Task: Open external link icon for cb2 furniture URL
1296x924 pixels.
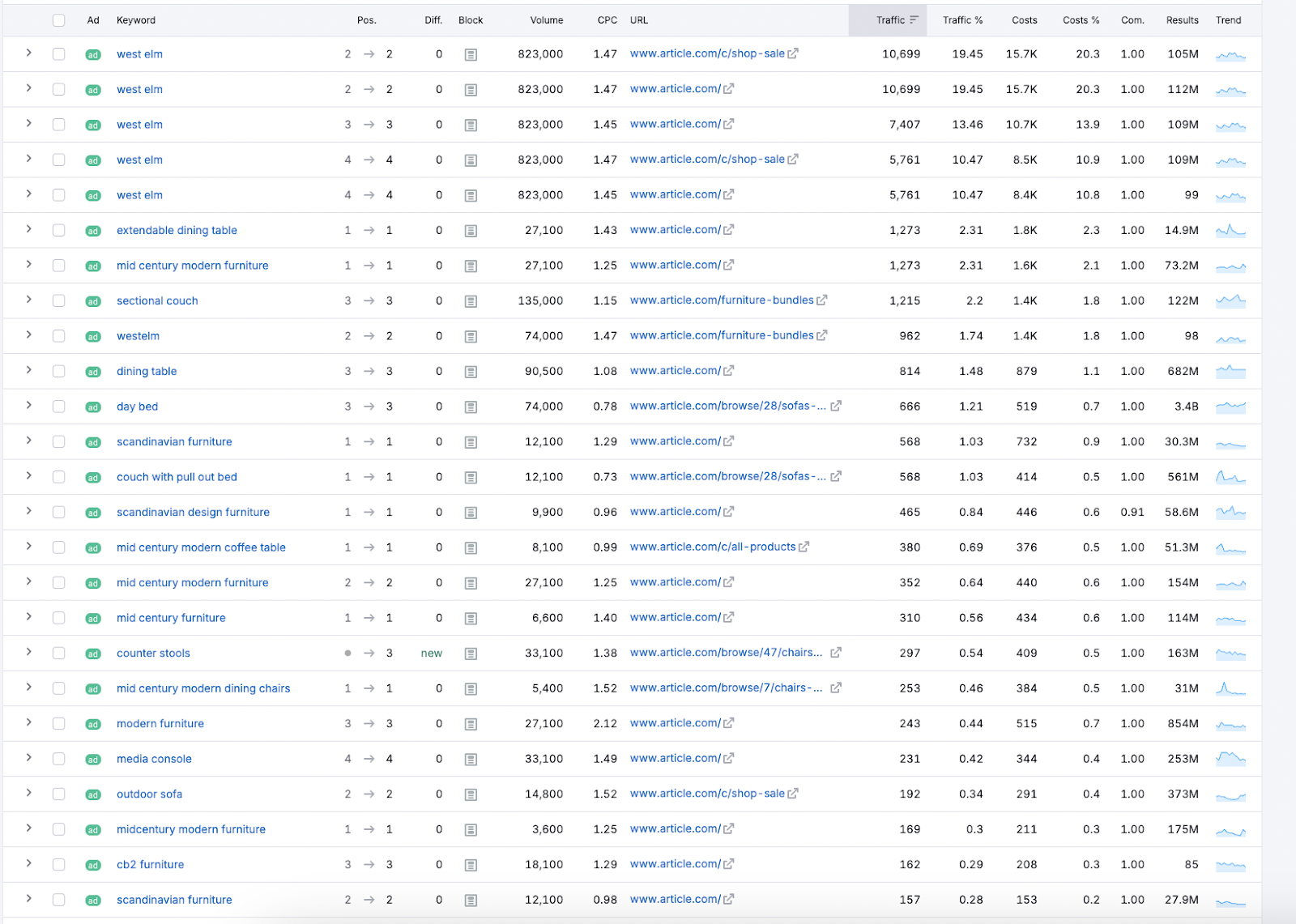Action: [x=728, y=864]
